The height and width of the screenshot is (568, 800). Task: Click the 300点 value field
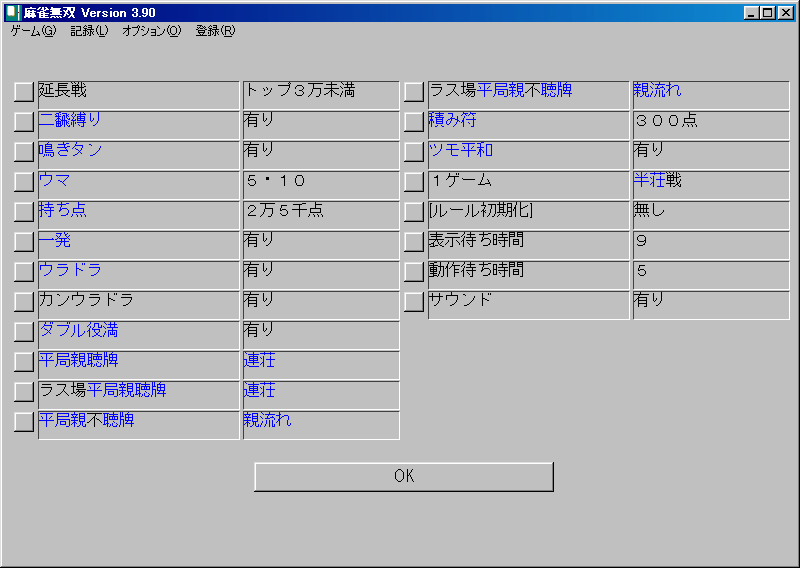coord(711,125)
